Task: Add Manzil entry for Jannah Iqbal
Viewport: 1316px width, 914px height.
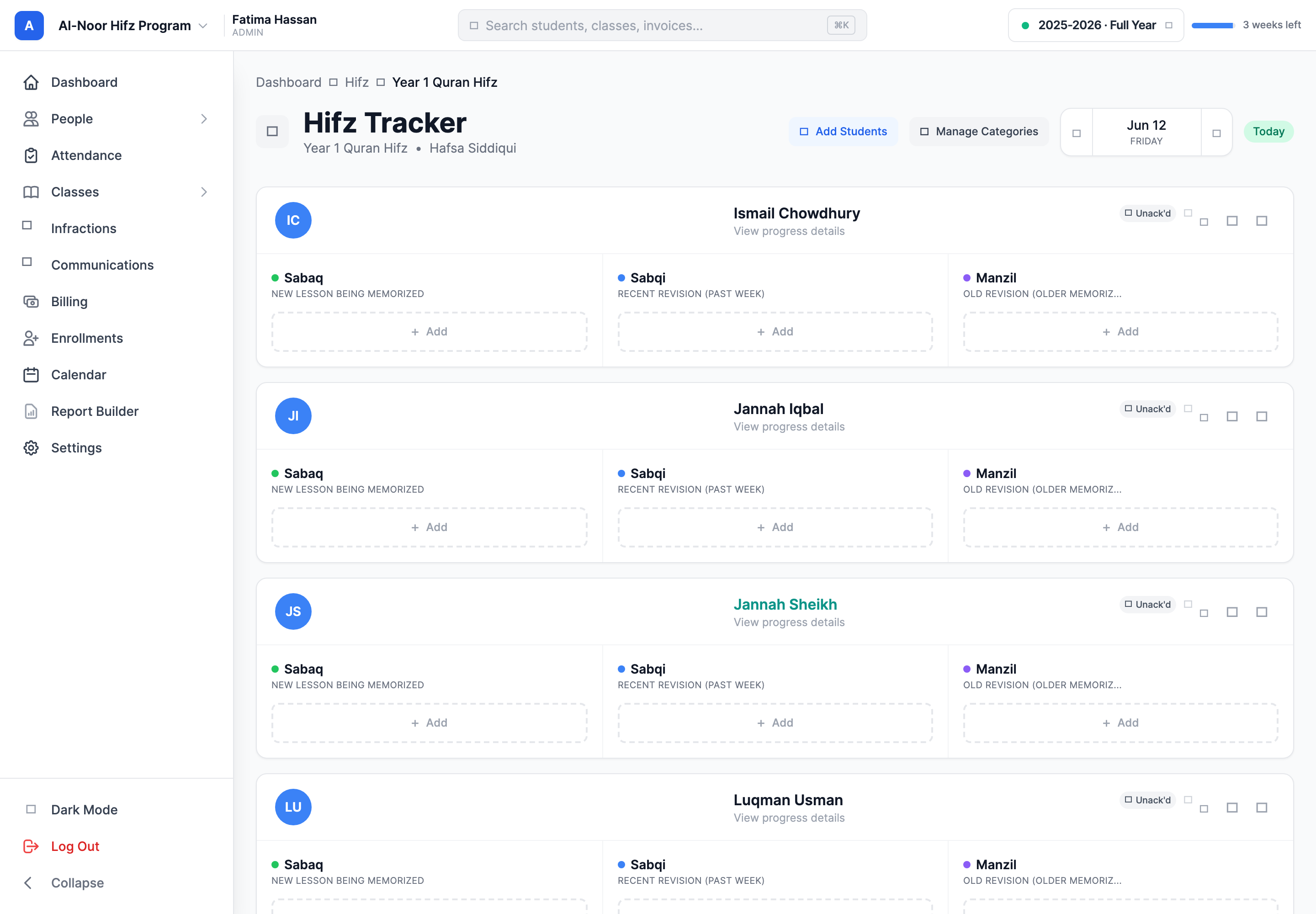Action: pos(1121,527)
